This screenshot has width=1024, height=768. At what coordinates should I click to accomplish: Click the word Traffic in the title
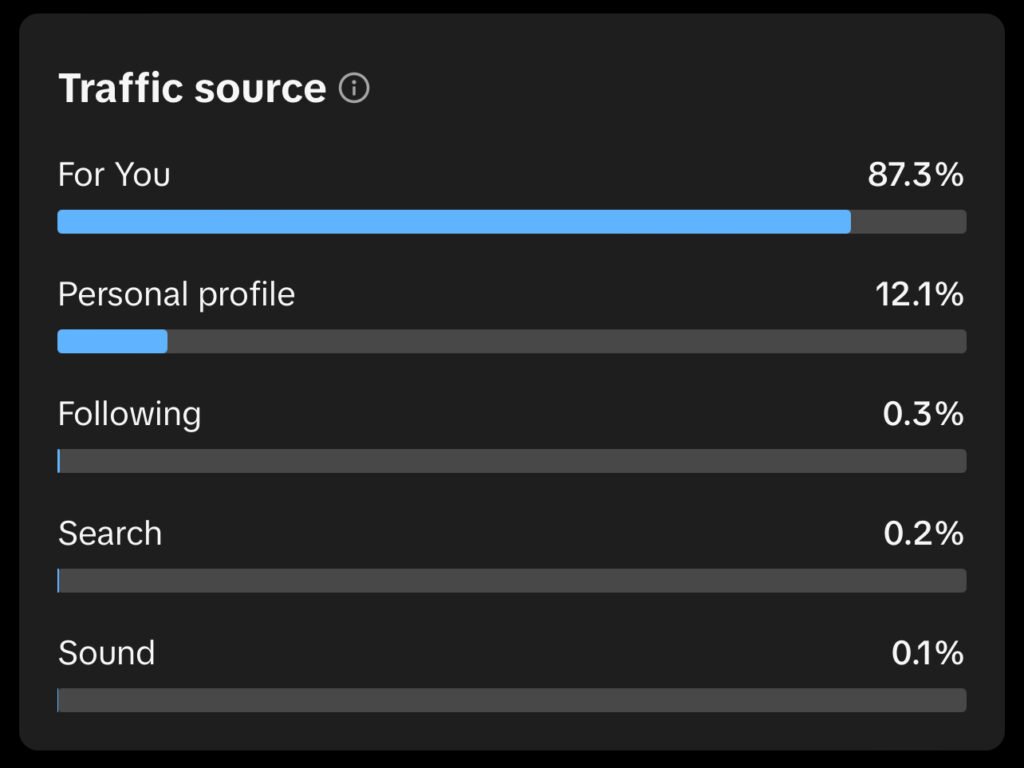click(121, 89)
